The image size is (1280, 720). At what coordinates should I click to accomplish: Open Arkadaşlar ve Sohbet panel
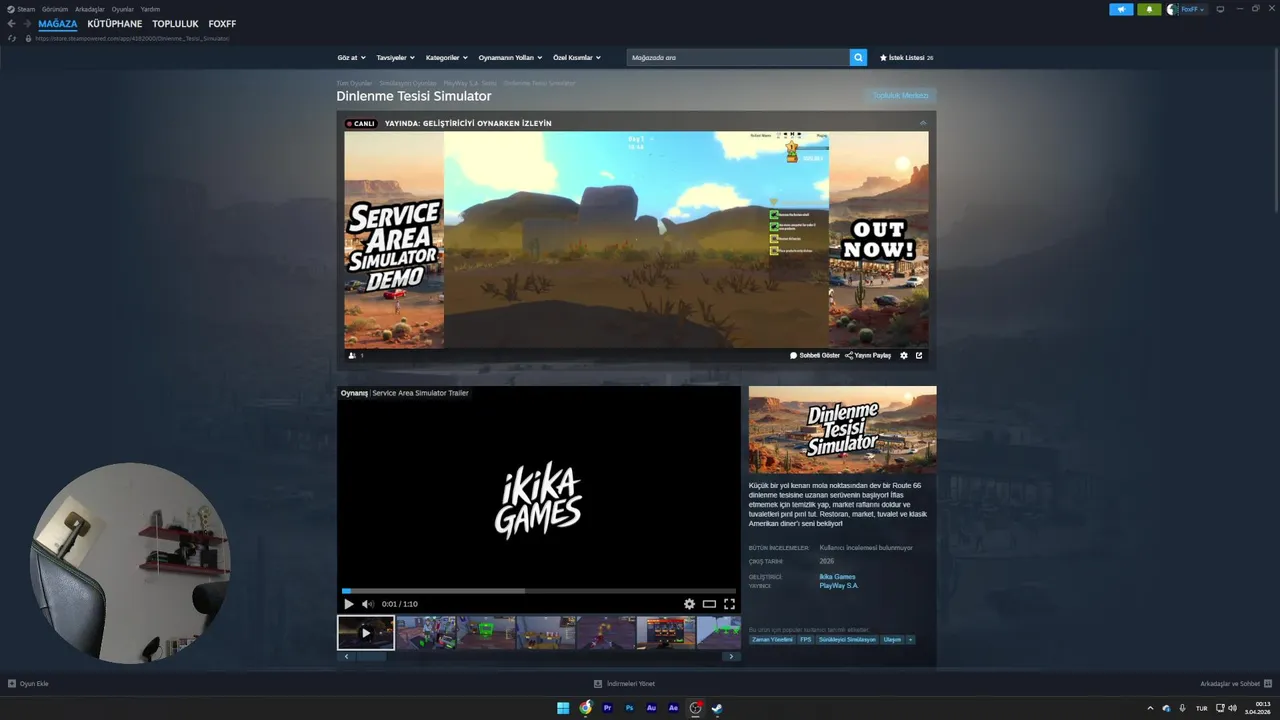point(1234,684)
